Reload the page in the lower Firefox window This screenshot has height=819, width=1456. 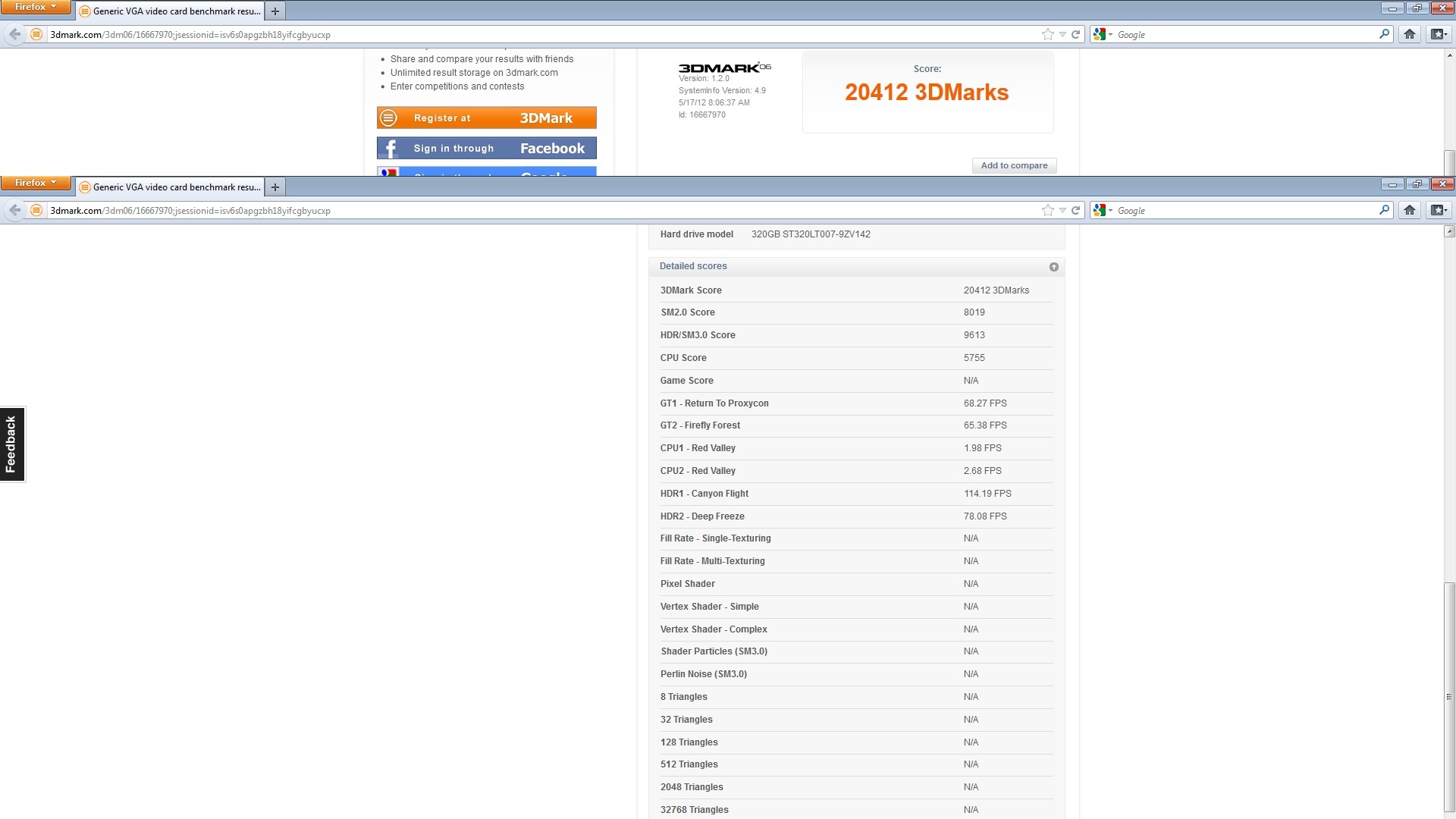1075,210
